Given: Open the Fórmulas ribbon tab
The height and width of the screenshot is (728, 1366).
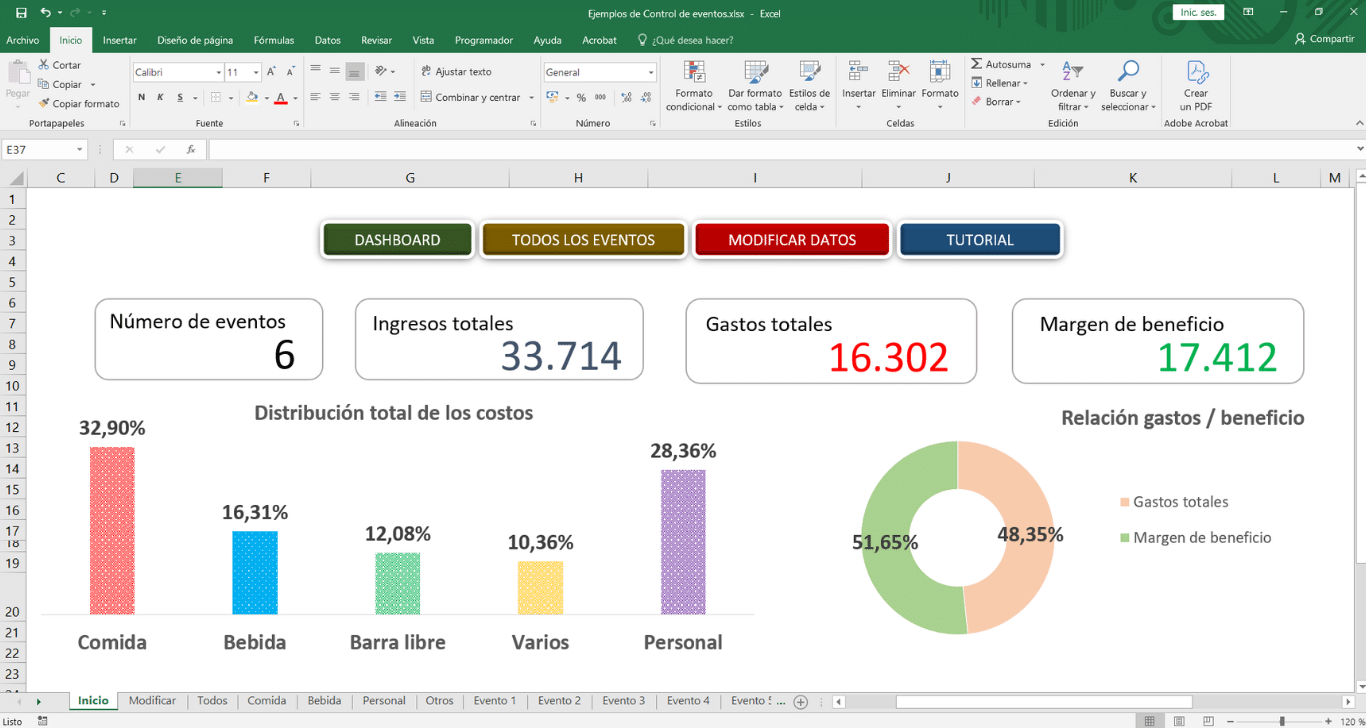Looking at the screenshot, I should tap(273, 40).
